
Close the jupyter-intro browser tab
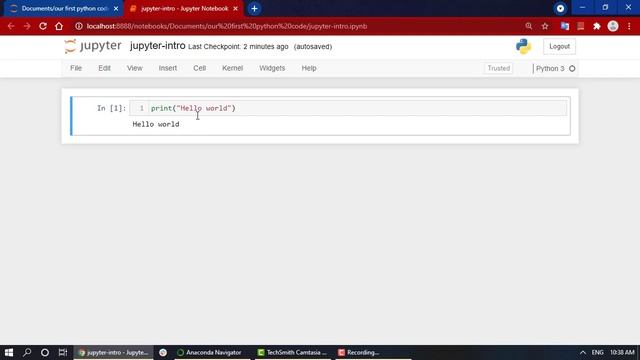tap(236, 9)
